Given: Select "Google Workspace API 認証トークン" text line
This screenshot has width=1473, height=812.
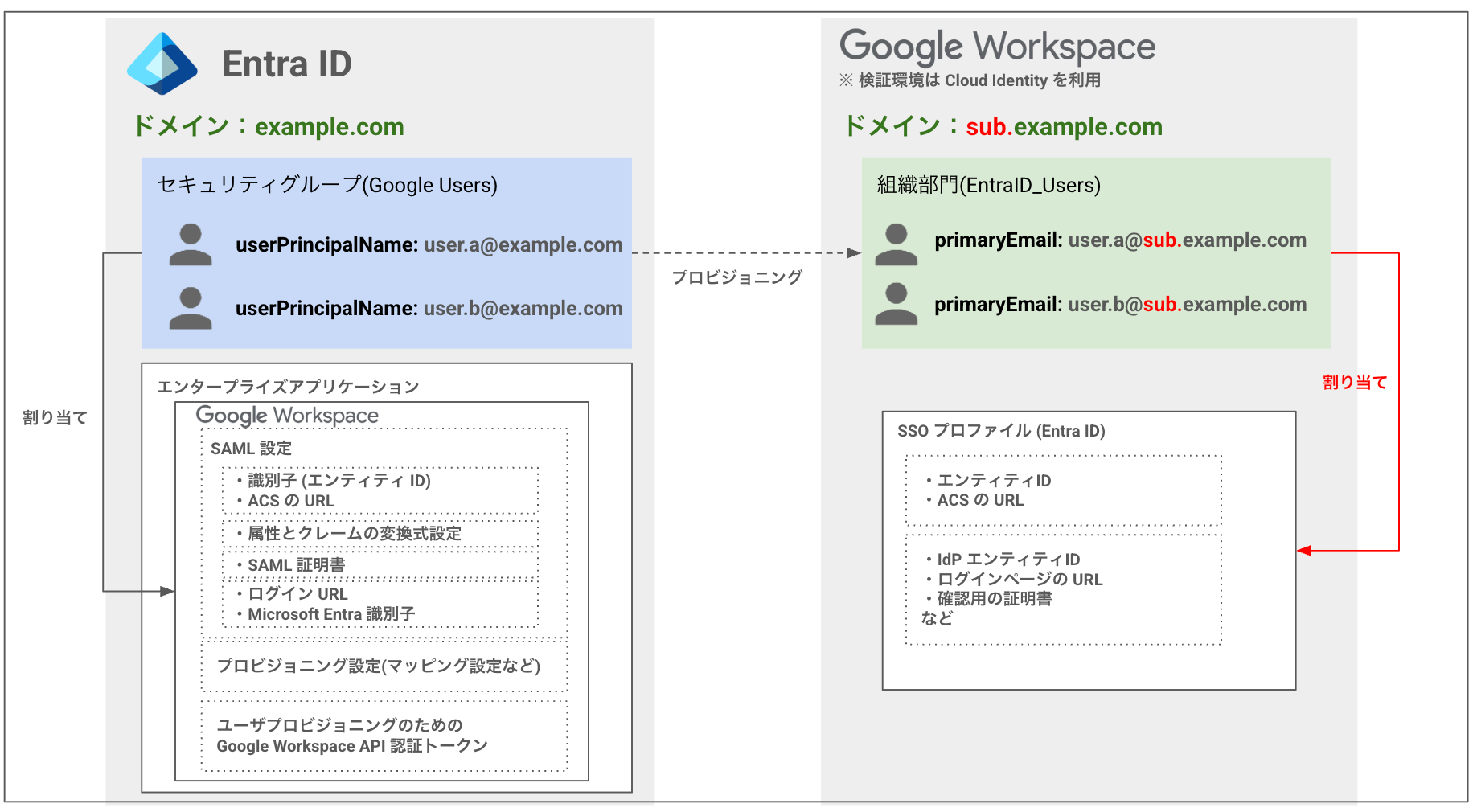Looking at the screenshot, I should coord(352,746).
